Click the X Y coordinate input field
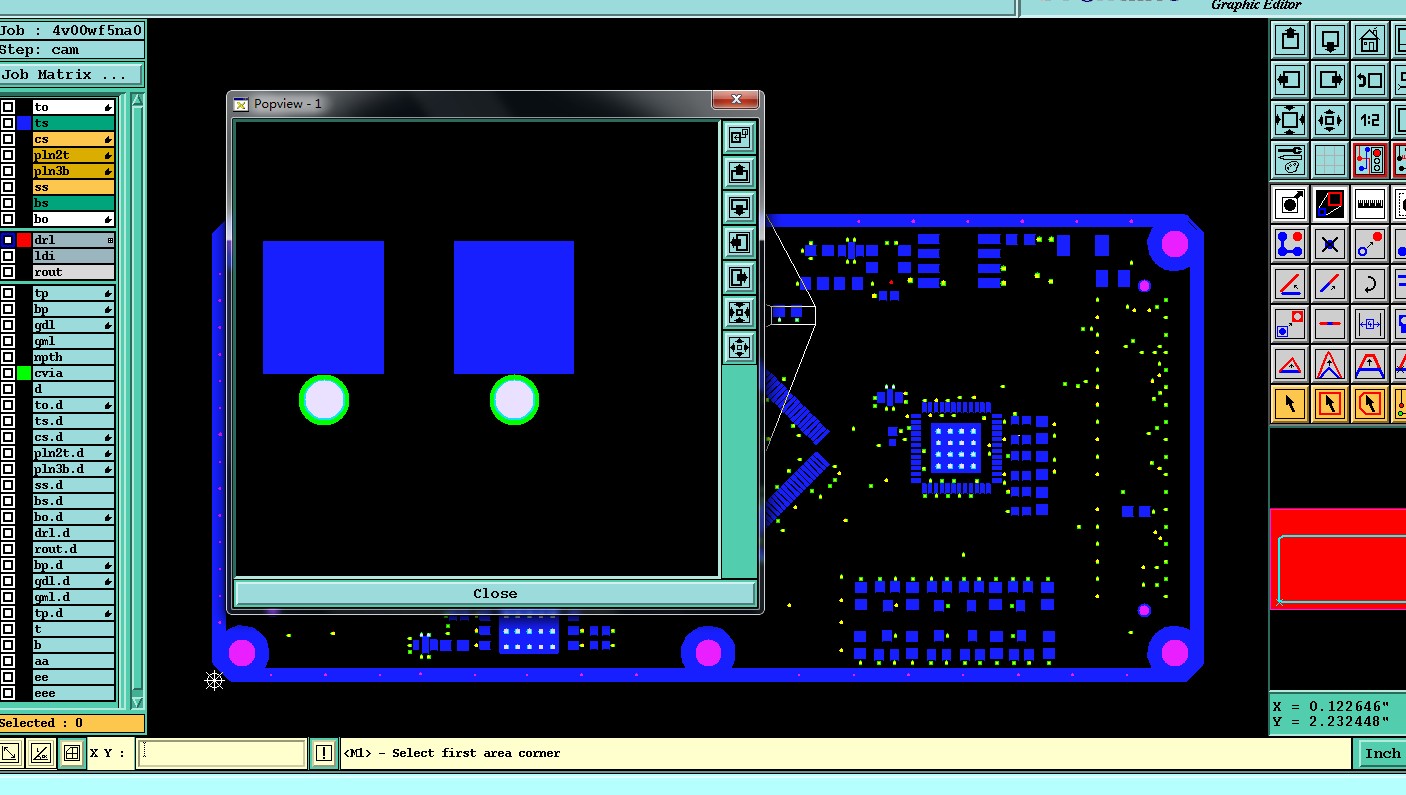Image resolution: width=1406 pixels, height=795 pixels. [221, 753]
